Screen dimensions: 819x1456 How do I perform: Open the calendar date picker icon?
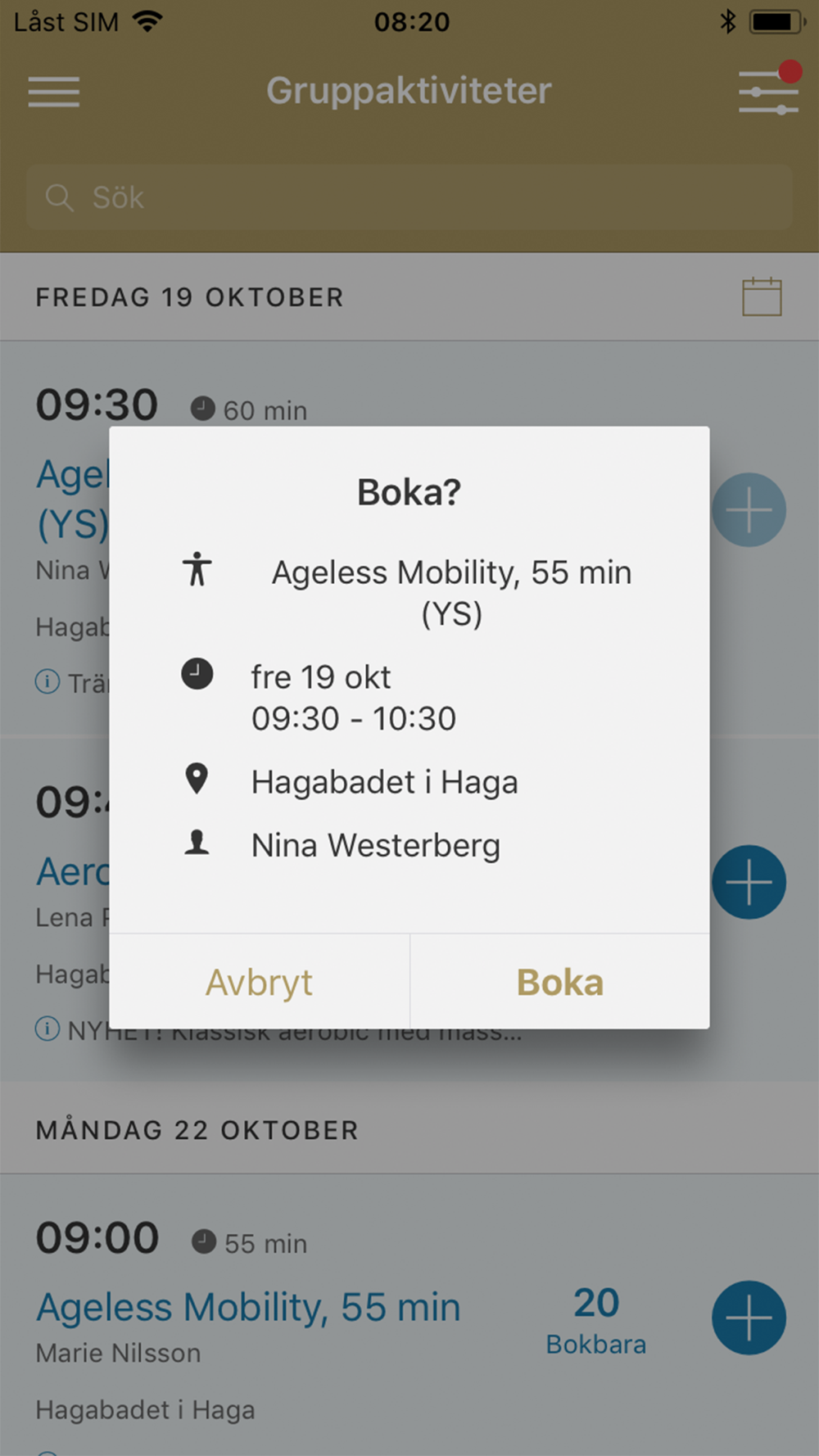[762, 296]
